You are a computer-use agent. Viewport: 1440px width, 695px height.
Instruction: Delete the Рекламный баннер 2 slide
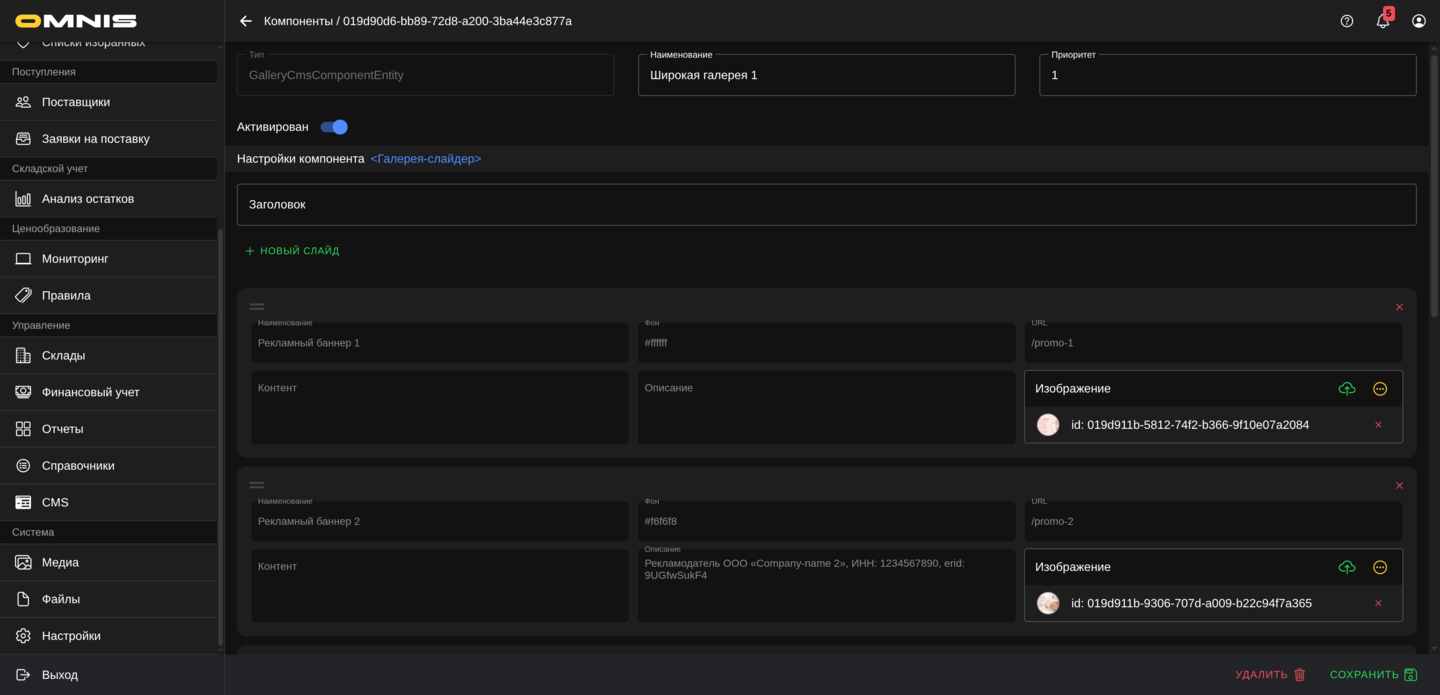[1399, 486]
